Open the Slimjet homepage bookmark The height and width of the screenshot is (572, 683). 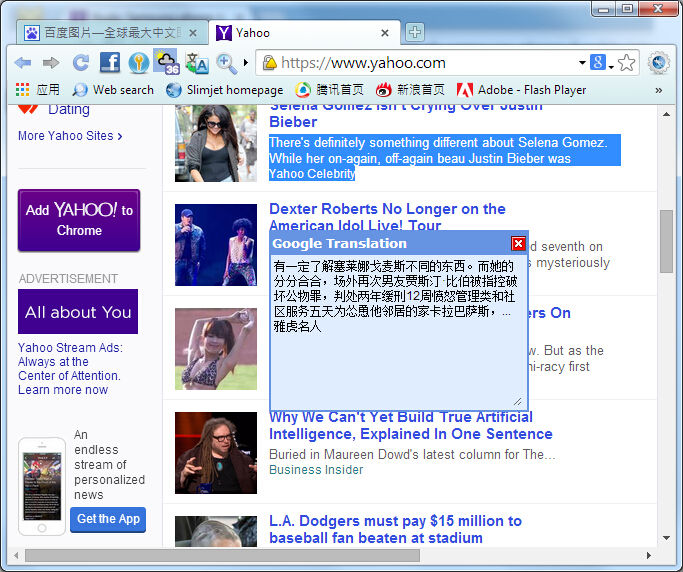(x=225, y=90)
